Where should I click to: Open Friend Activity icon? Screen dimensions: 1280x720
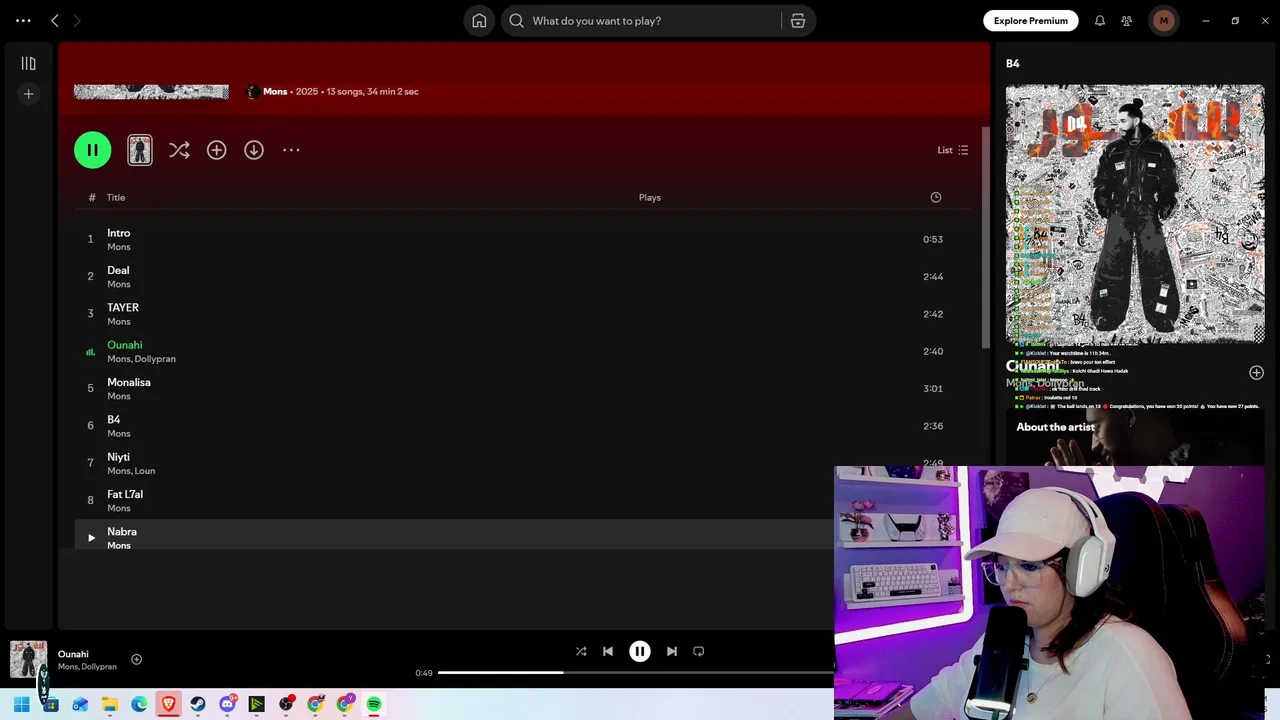pos(1127,21)
